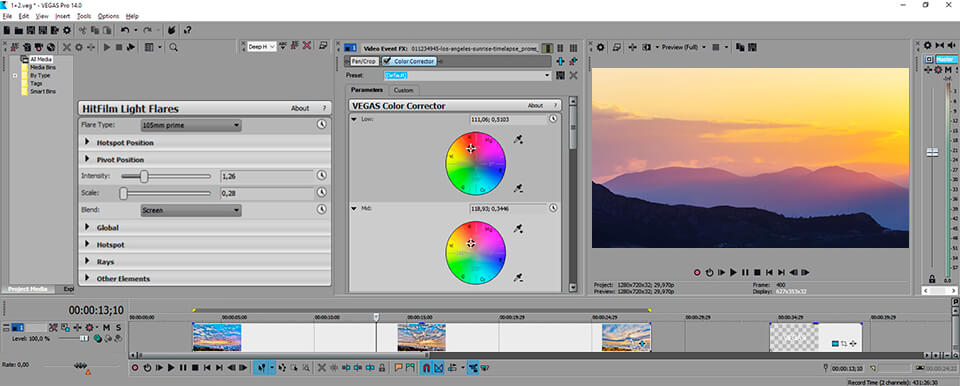This screenshot has height=386, width=960.
Task: Select the Media Bins tree item
Action: tap(43, 67)
